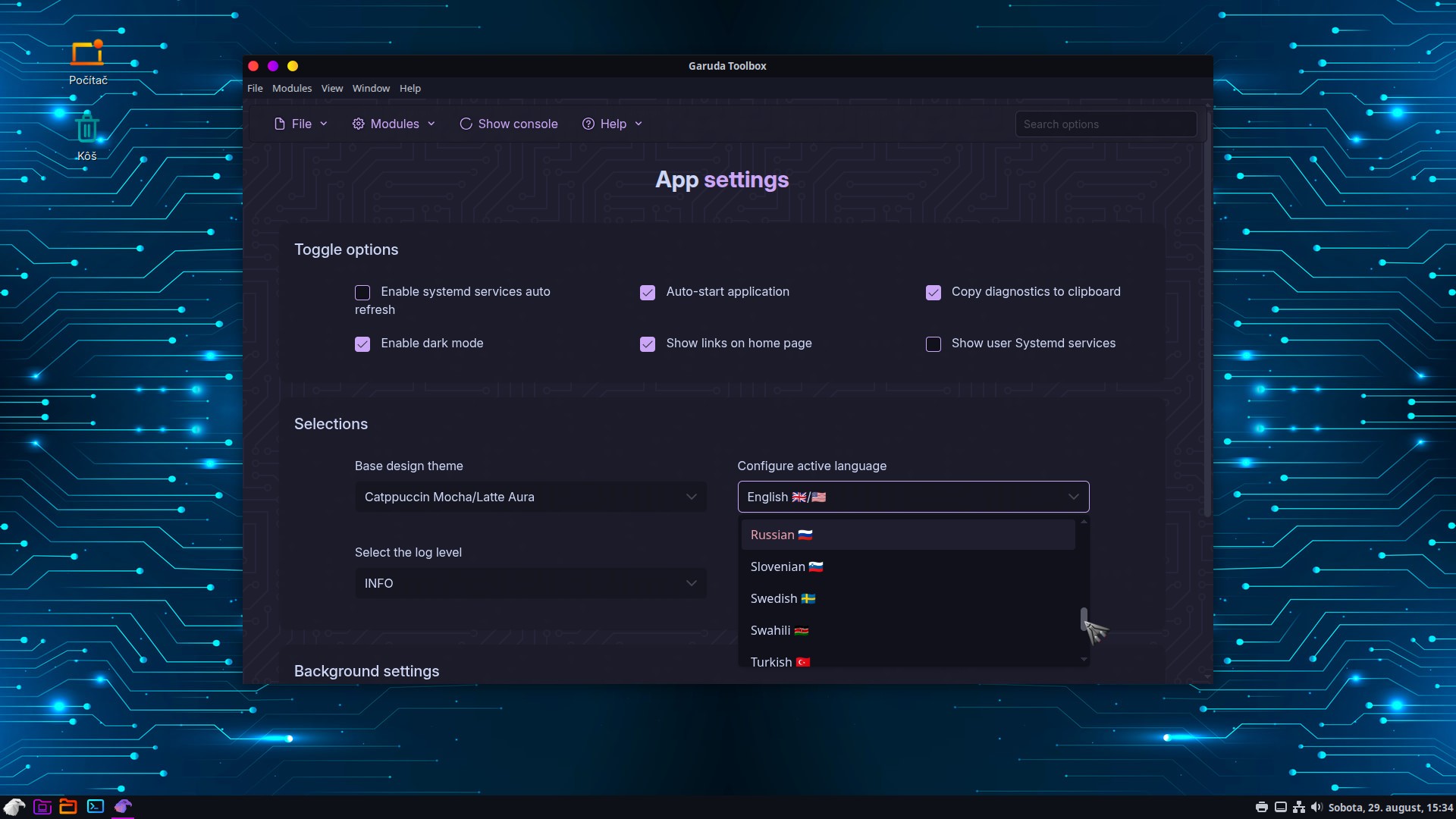Expand the toolbar File dropdown
This screenshot has width=1456, height=819.
pos(301,124)
